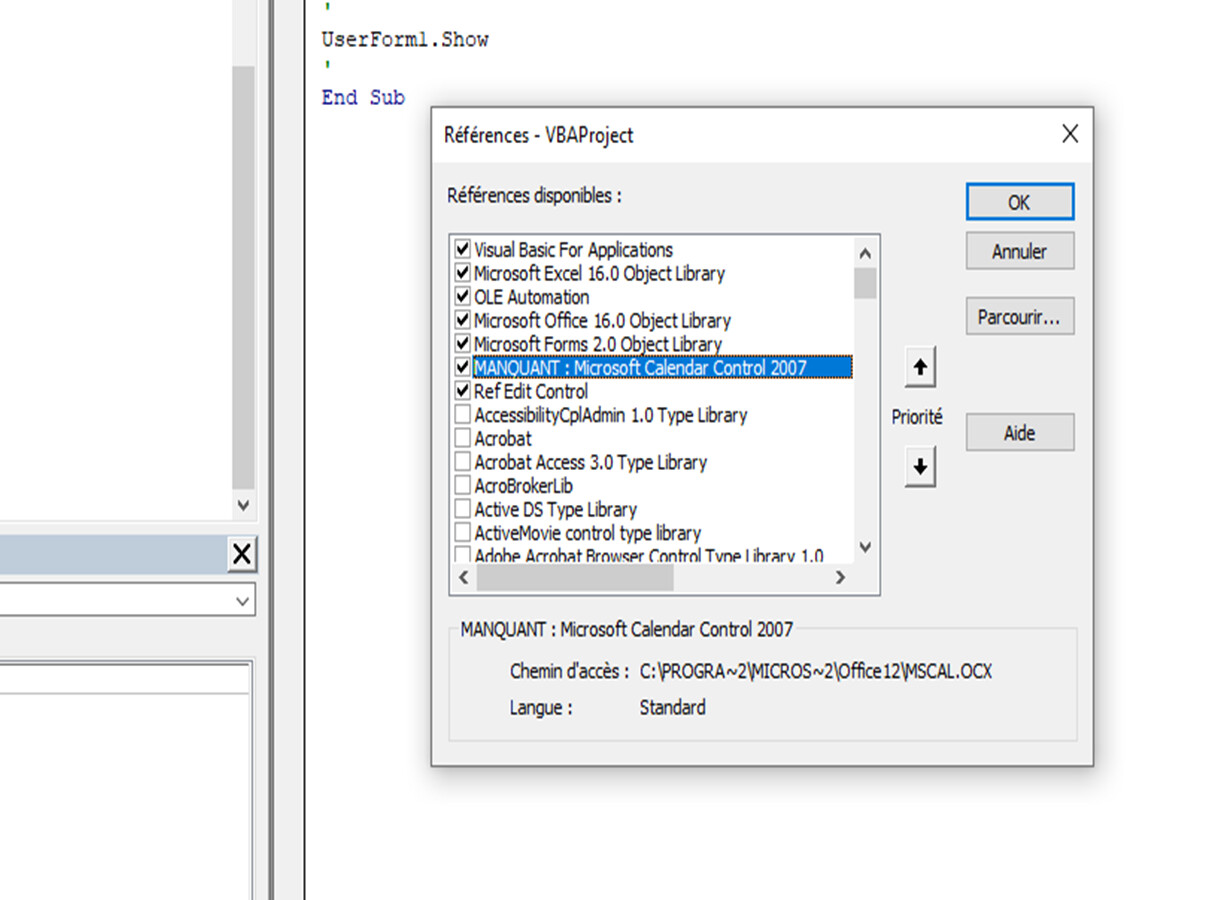Uncheck Microsoft Forms 2.0 Object Library
The image size is (1230, 900).
click(x=462, y=344)
